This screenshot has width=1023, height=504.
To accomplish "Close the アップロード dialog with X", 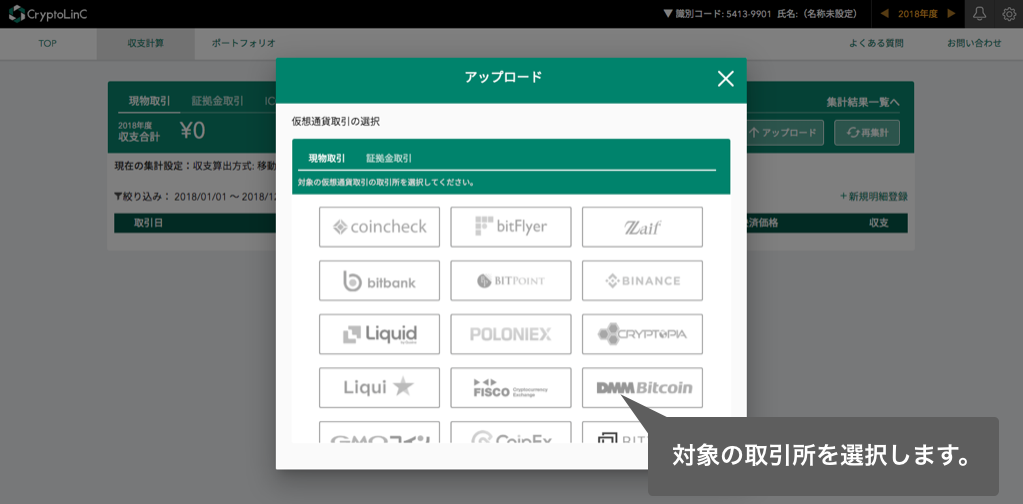I will (725, 79).
